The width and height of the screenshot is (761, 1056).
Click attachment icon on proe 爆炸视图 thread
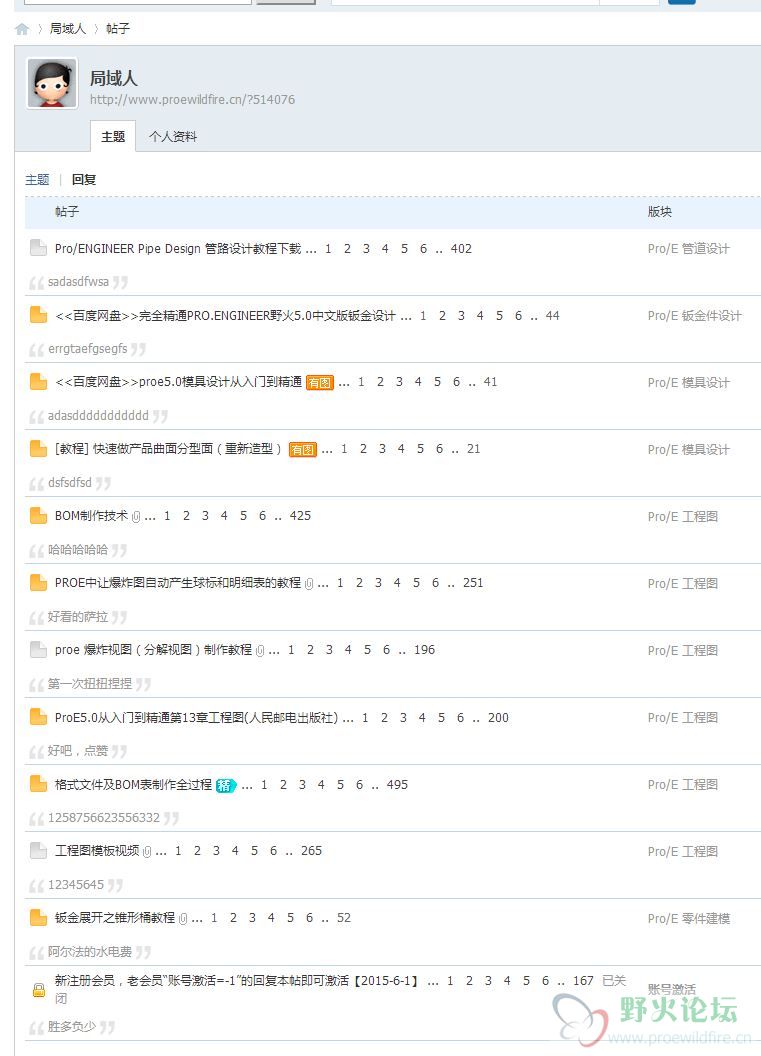click(260, 651)
